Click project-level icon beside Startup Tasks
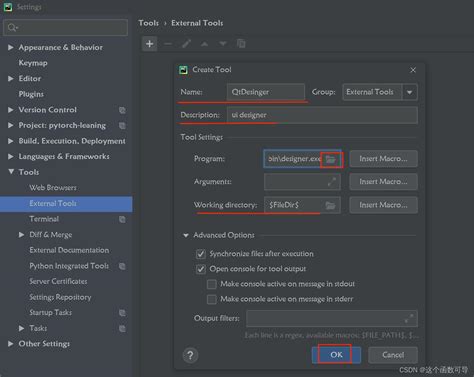The height and width of the screenshot is (377, 474). click(122, 313)
